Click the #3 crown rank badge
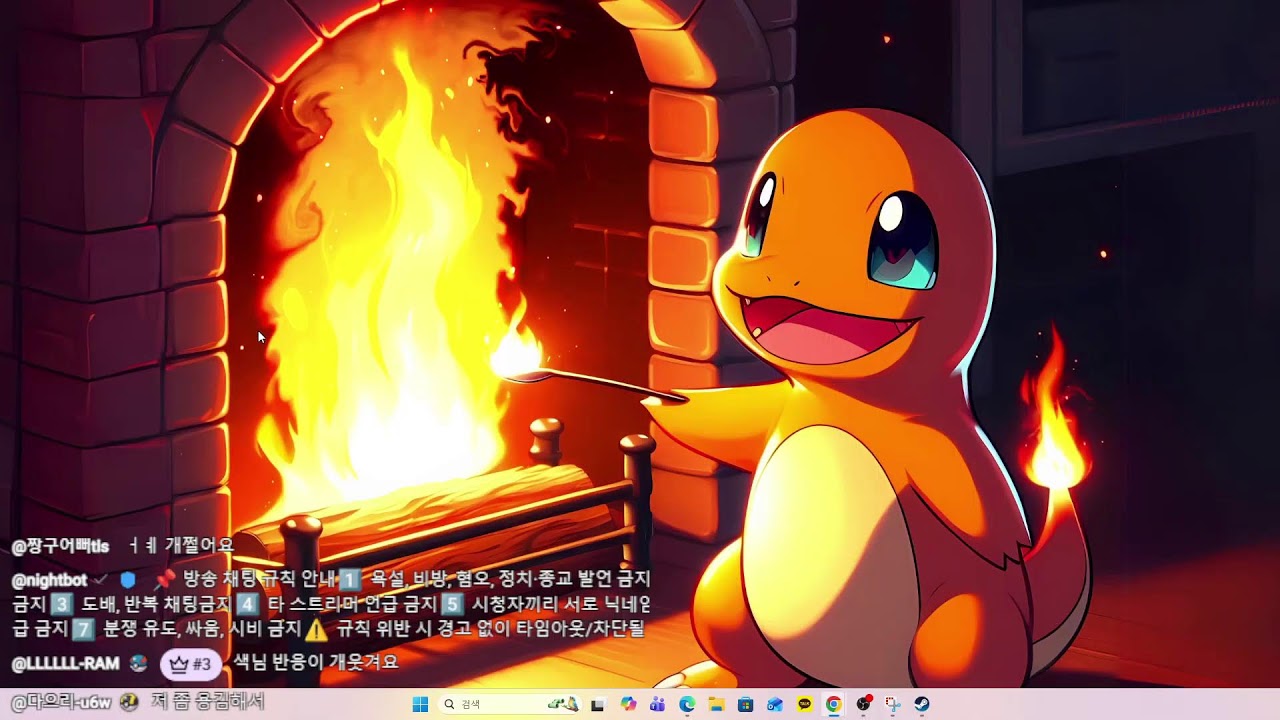This screenshot has height=720, width=1280. (190, 663)
